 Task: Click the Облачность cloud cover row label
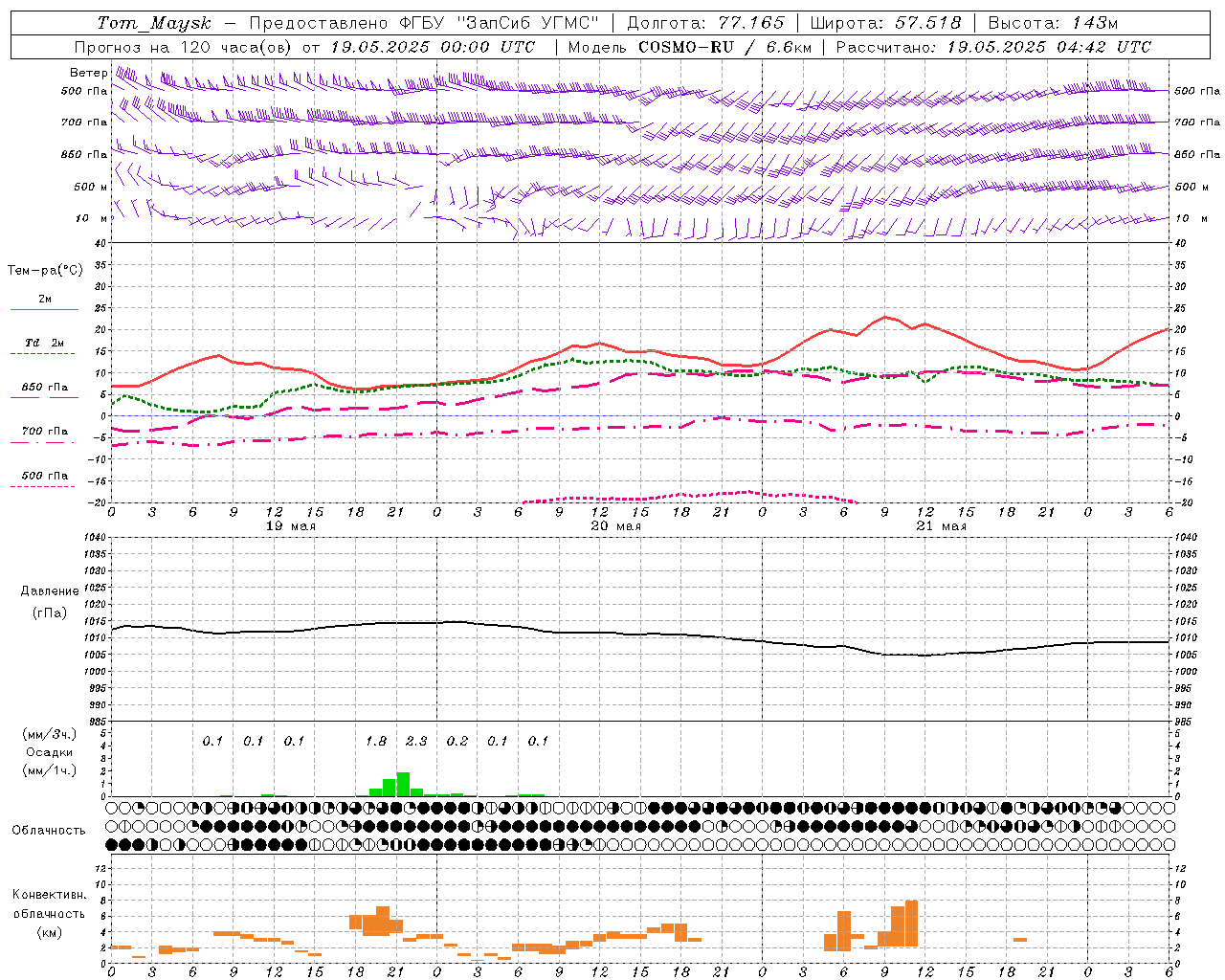pyautogui.click(x=49, y=830)
